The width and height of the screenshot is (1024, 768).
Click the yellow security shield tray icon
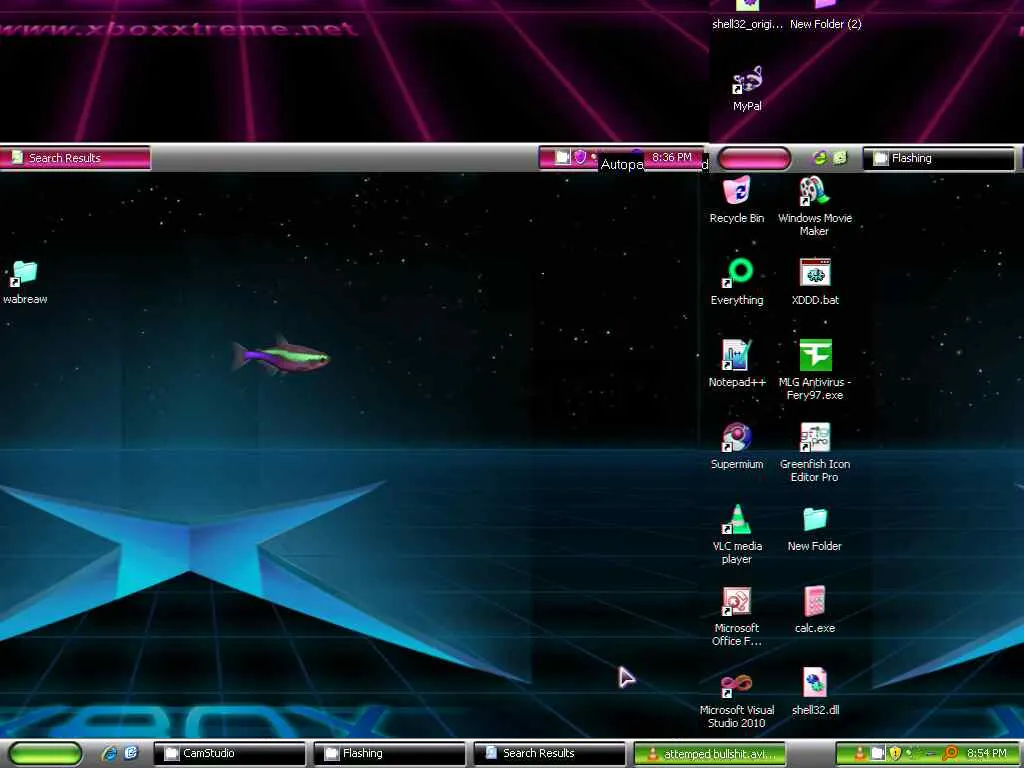coord(895,754)
